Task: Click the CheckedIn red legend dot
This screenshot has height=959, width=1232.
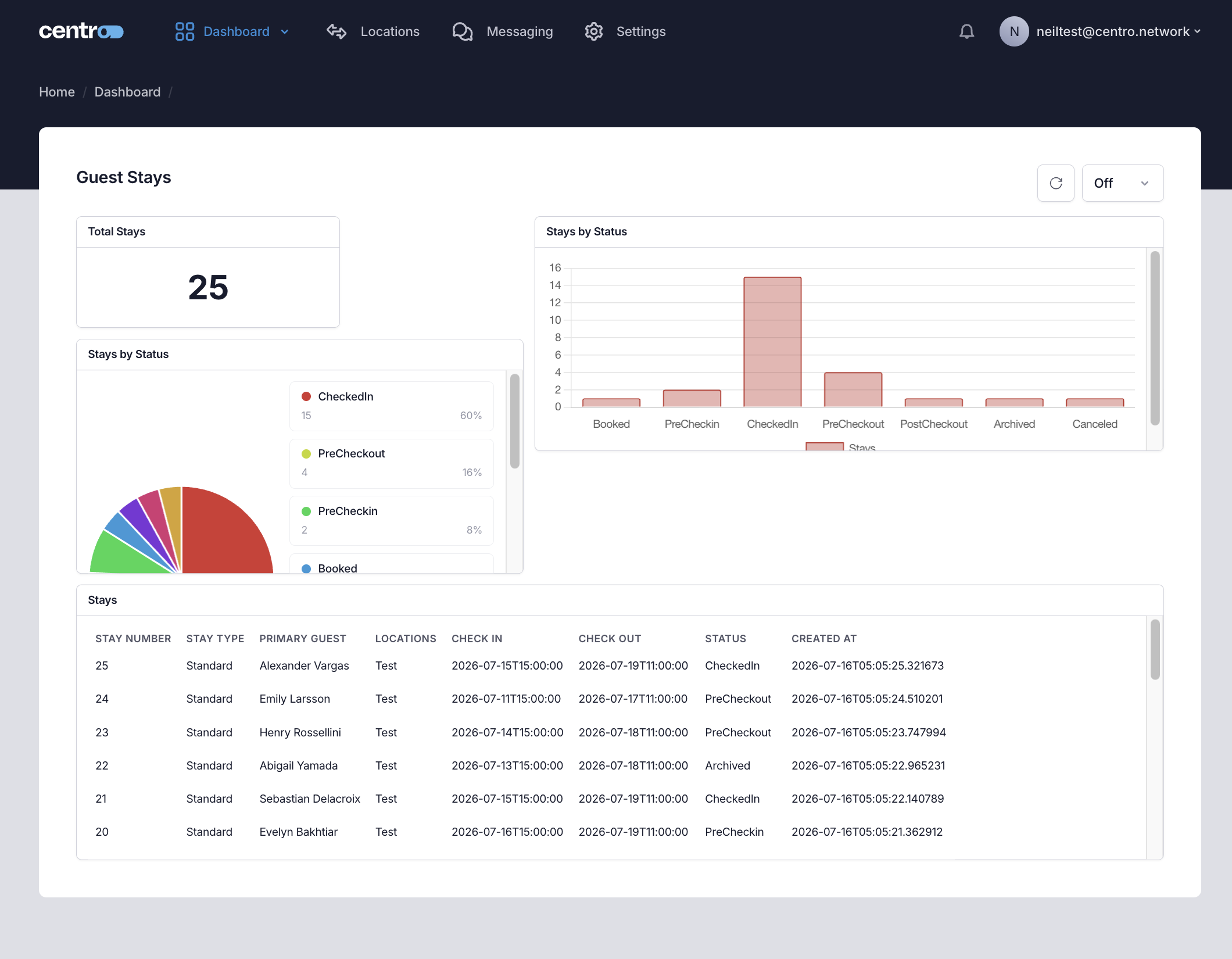Action: point(306,396)
